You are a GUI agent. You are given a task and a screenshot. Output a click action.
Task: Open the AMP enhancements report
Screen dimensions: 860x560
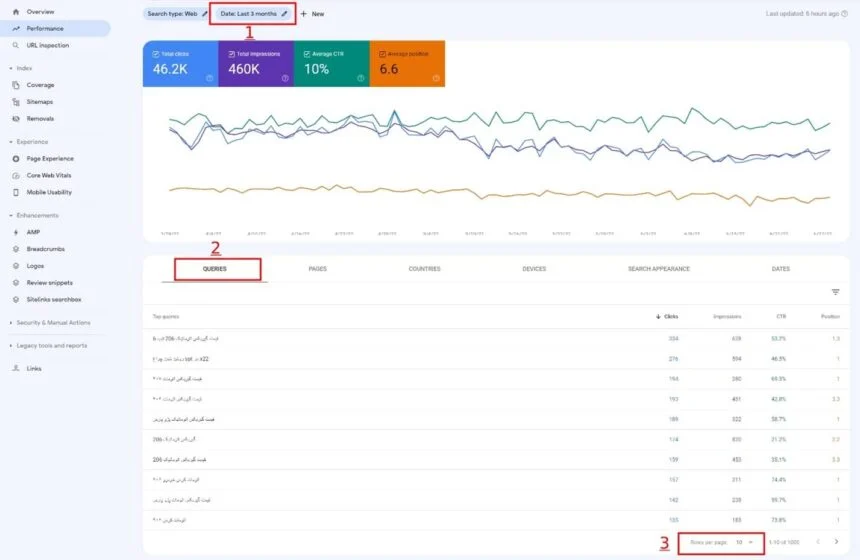[x=33, y=232]
